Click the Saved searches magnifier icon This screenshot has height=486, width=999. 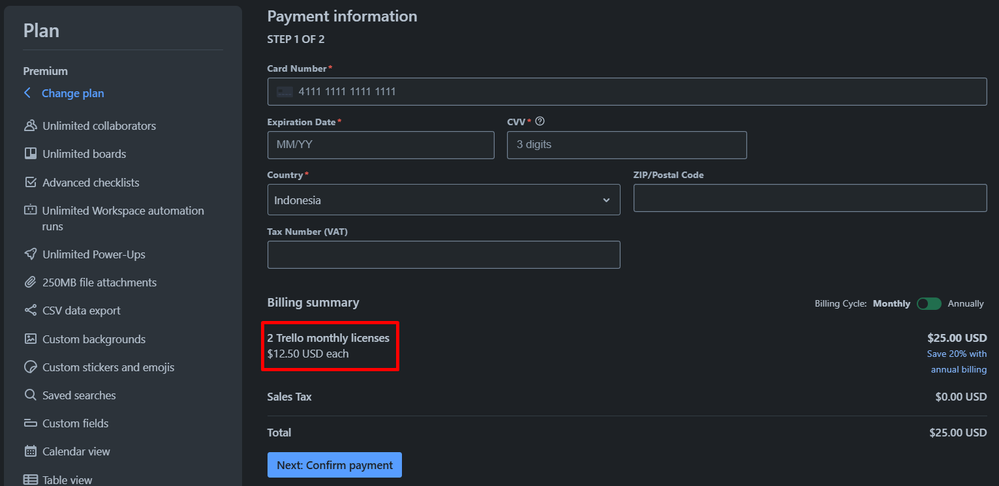pos(30,395)
